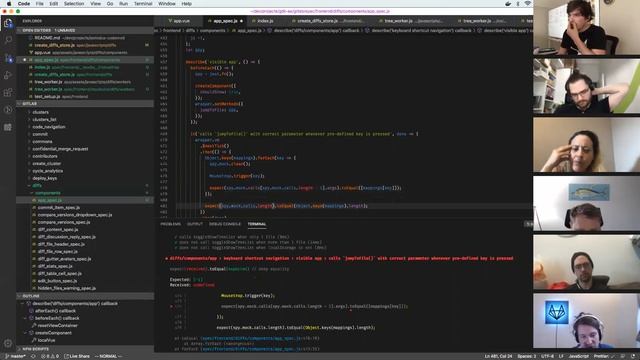
Task: Click the unsaved dot on app_spec.js tab
Action: coord(241,21)
